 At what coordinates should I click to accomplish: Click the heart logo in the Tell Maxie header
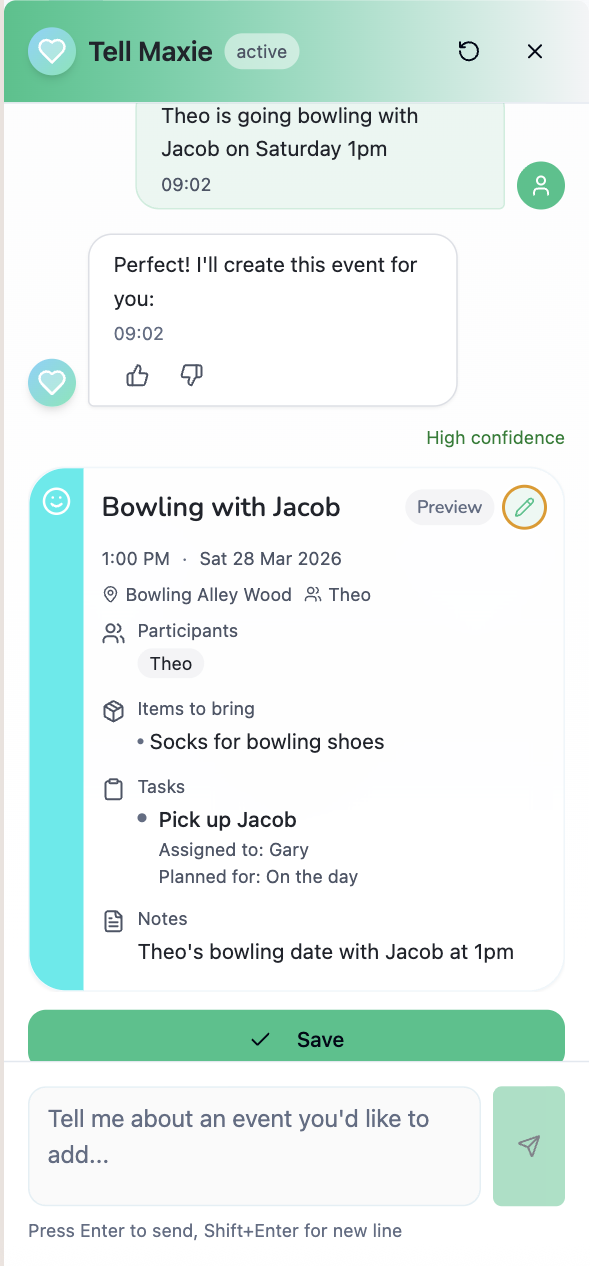click(x=52, y=51)
